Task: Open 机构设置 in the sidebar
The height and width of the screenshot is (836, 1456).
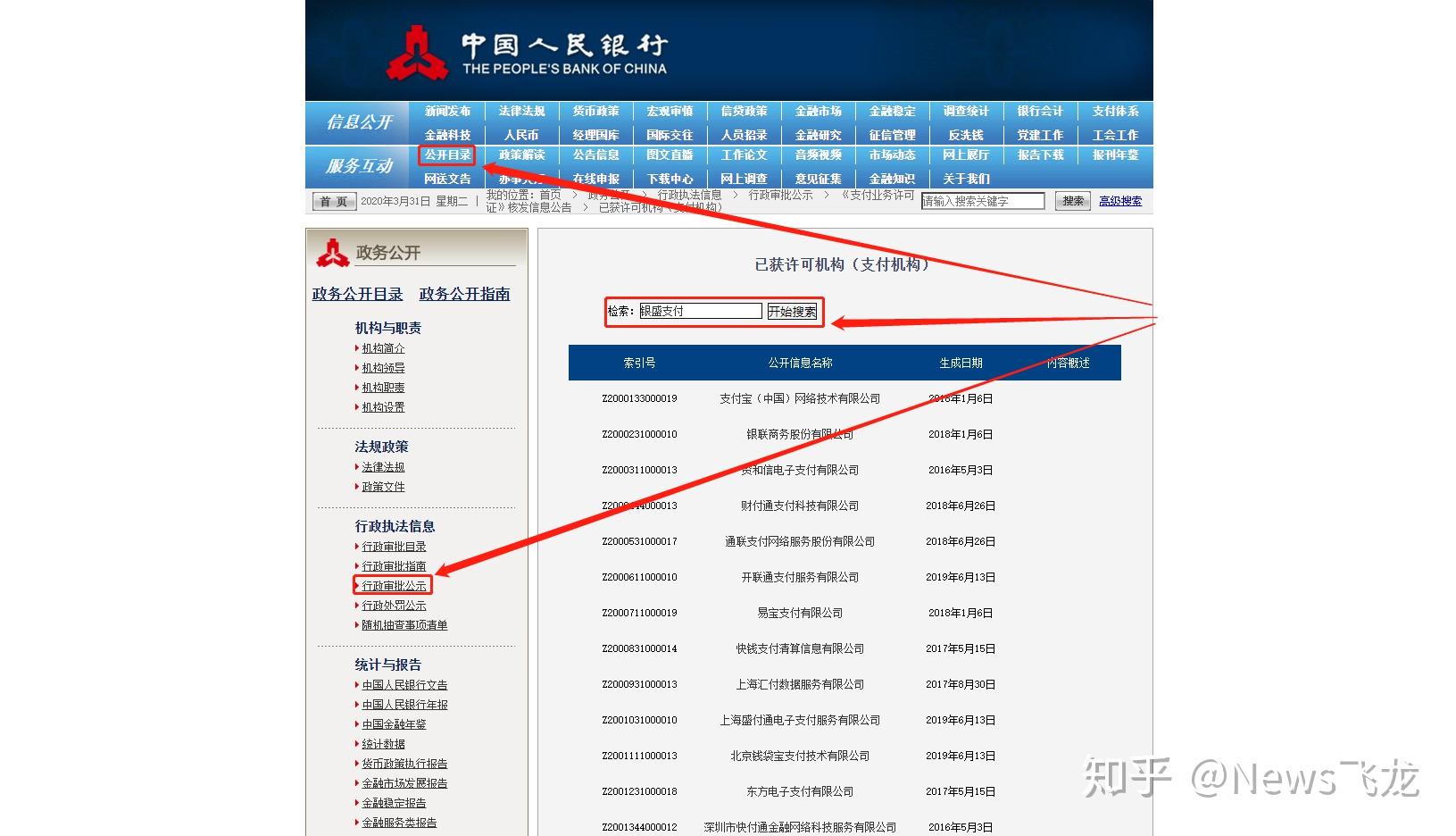Action: (x=383, y=407)
